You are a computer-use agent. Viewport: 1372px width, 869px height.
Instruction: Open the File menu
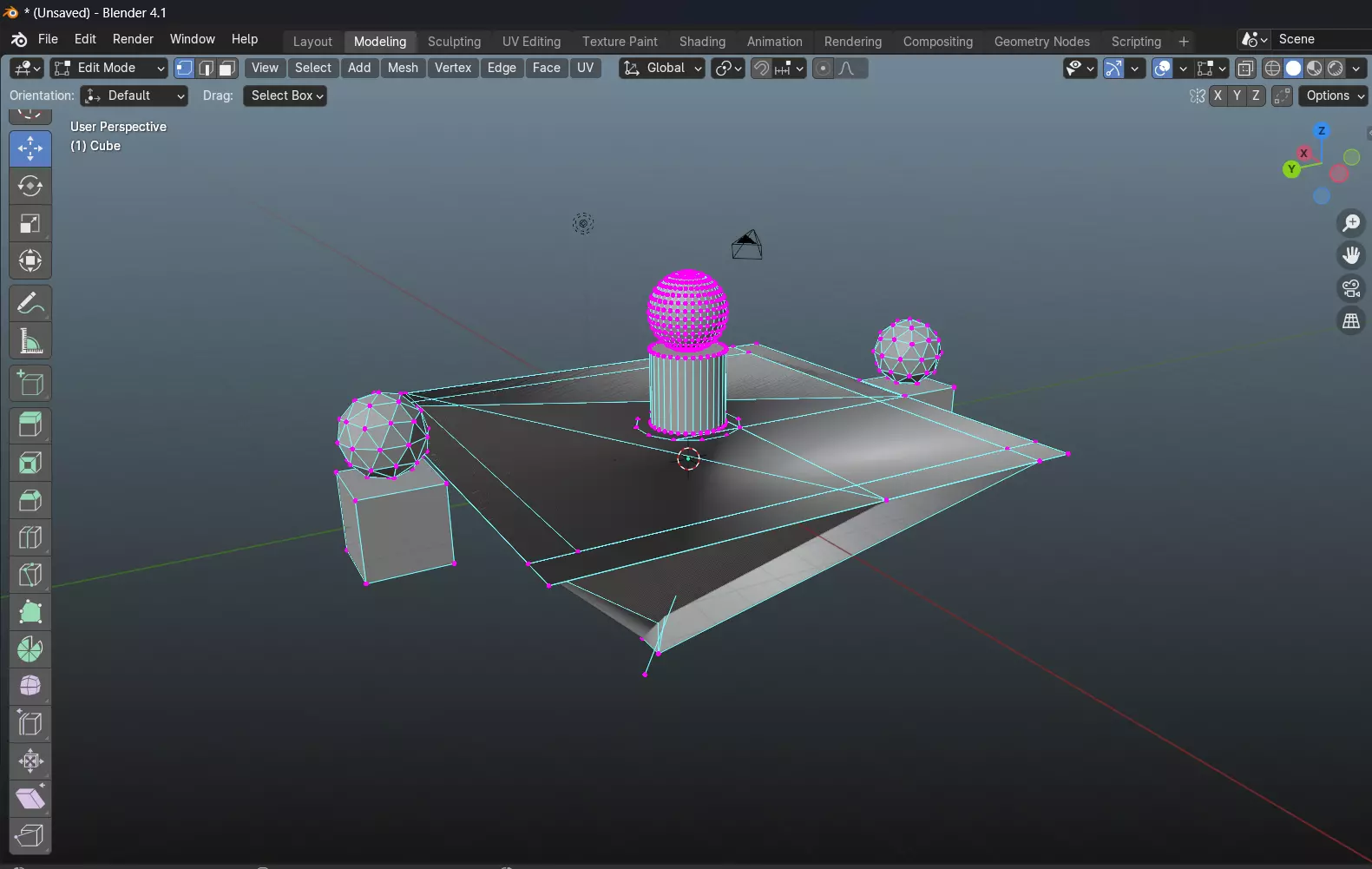point(48,39)
